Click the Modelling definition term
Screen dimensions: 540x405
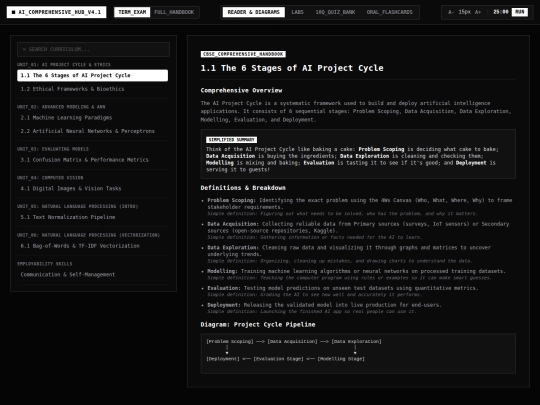[222, 271]
